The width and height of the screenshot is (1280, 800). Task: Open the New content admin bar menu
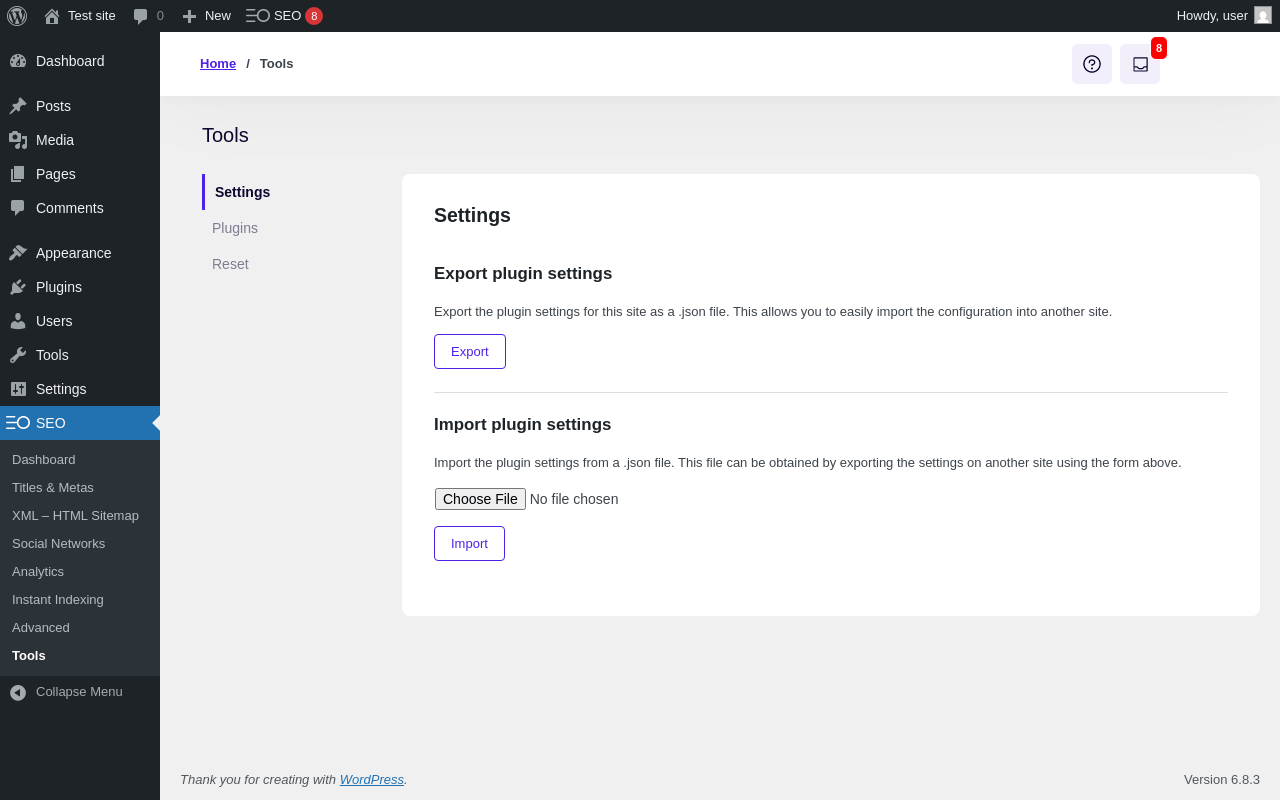(x=206, y=16)
